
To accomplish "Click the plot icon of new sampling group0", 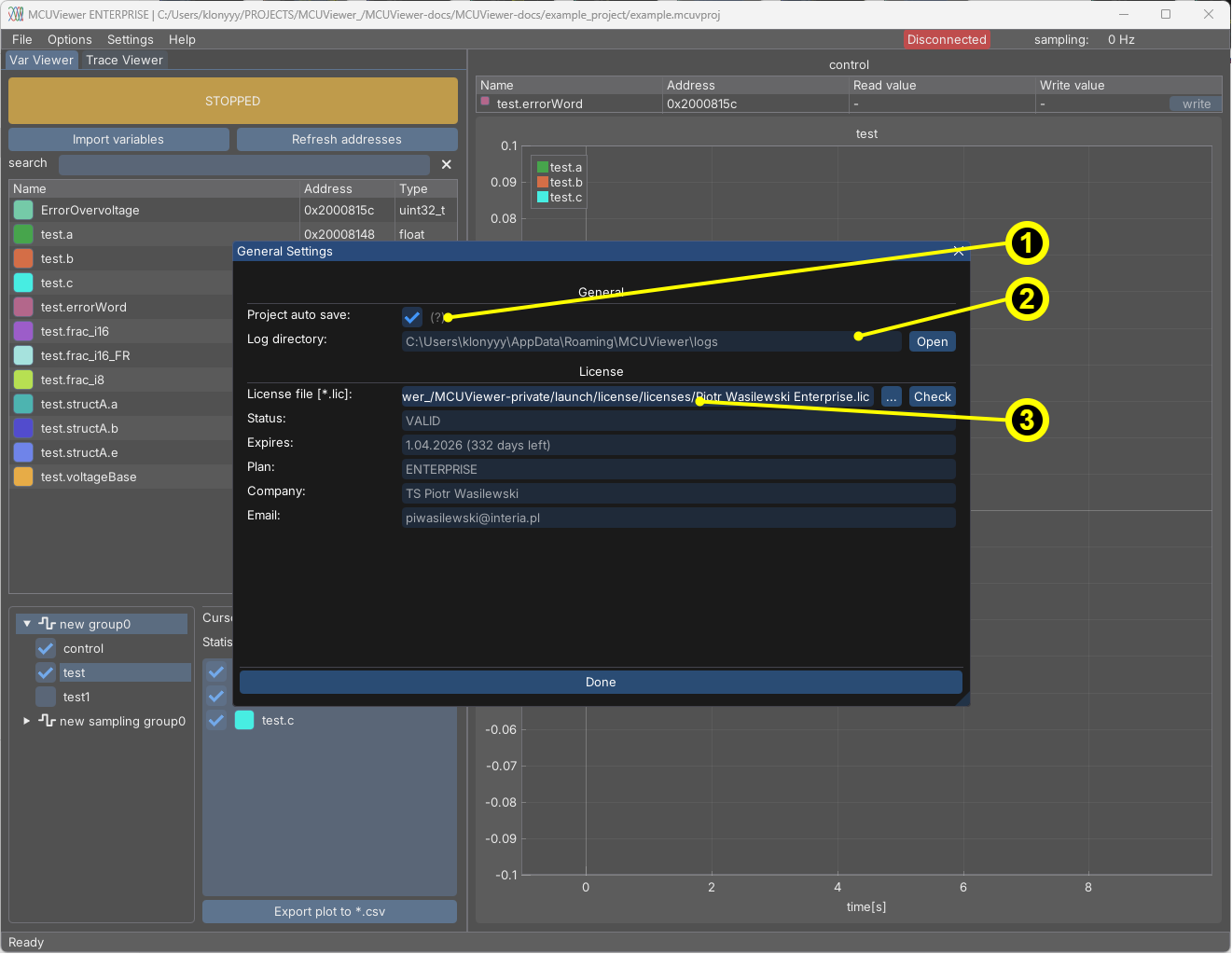I will click(47, 720).
